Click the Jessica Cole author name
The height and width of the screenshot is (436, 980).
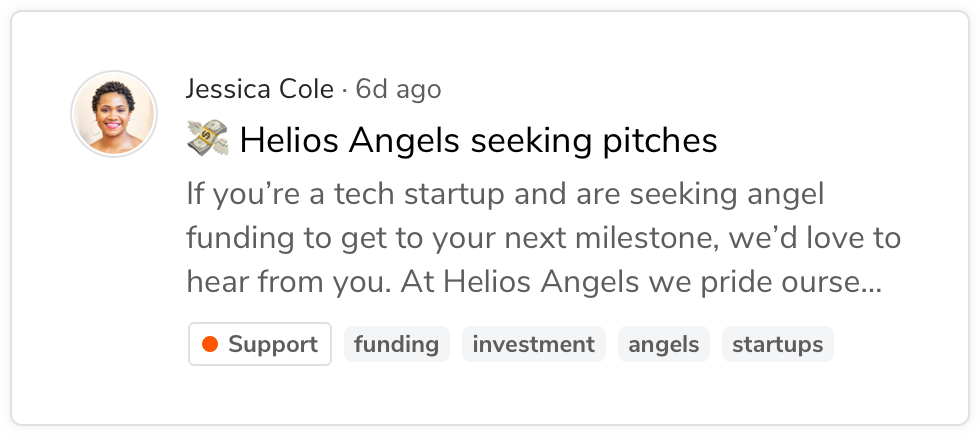point(259,89)
